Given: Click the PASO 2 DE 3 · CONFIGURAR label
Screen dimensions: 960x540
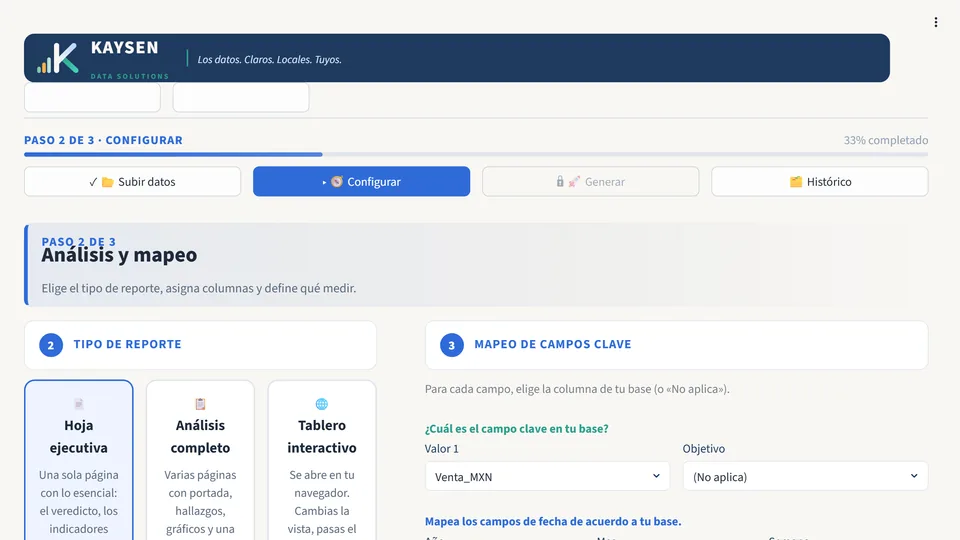Looking at the screenshot, I should pyautogui.click(x=103, y=140).
